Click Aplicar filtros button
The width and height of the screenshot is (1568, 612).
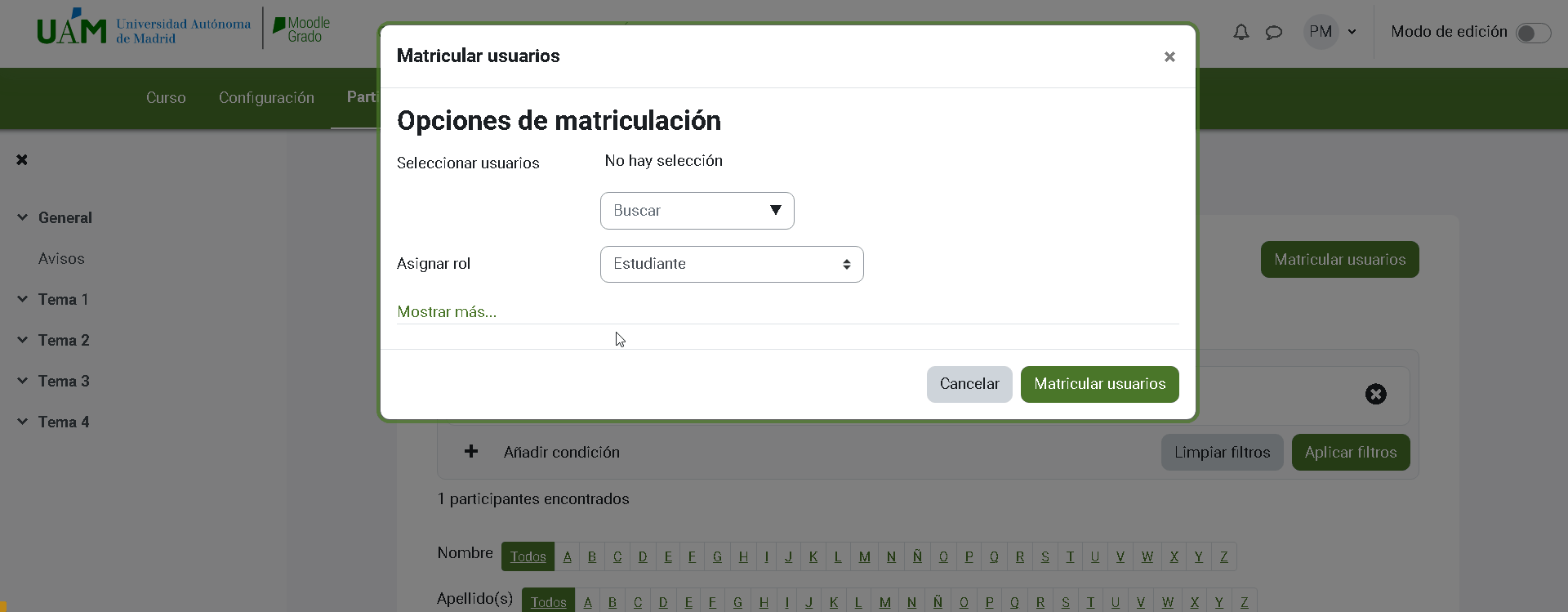(x=1351, y=452)
